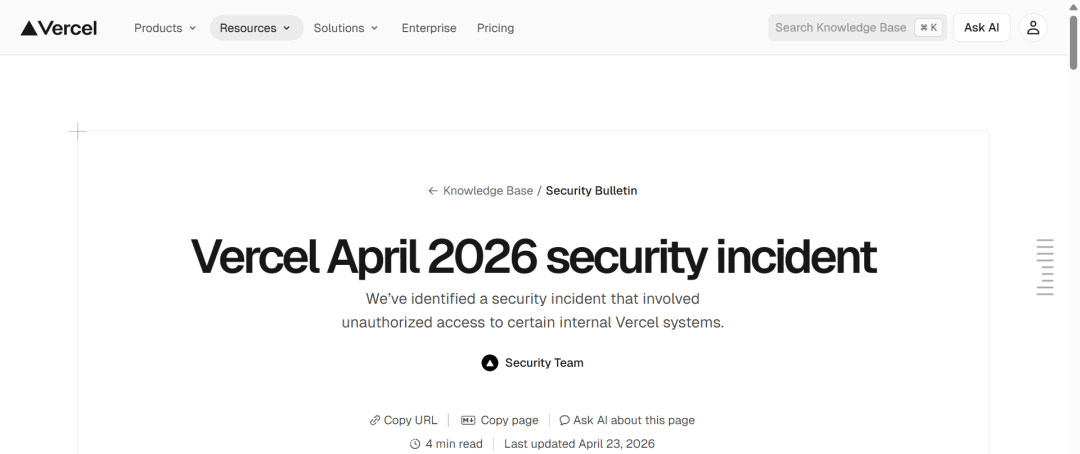Expand the Solutions dropdown menu
This screenshot has width=1080, height=454.
coord(346,28)
